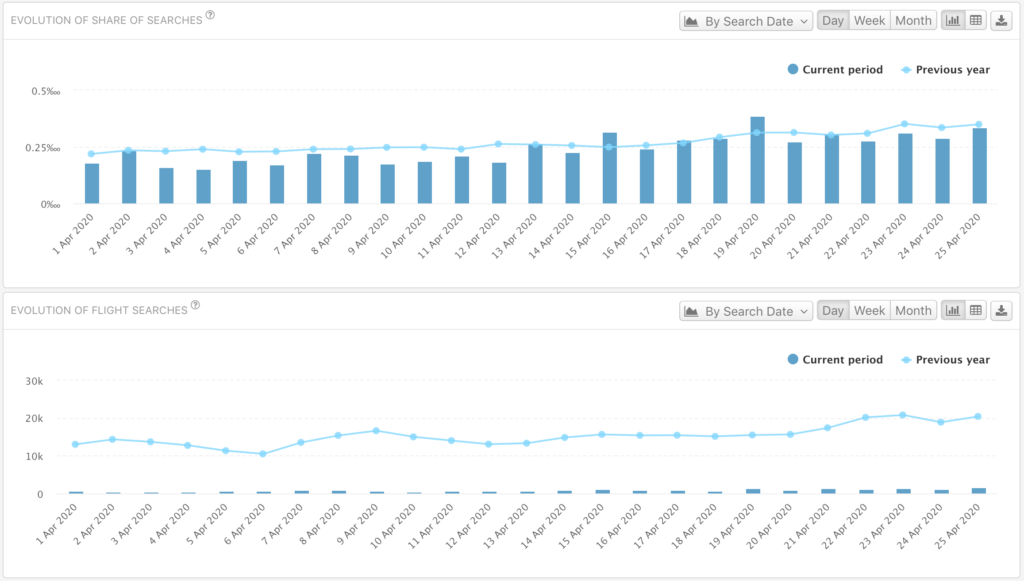Screen dimensions: 1024x581
Task: Toggle Previous year series in Flight Searches chart
Action: 945,360
